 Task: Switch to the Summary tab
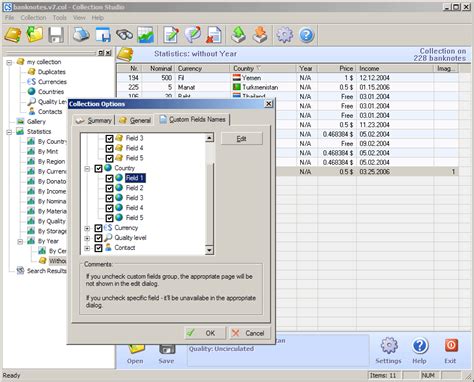tap(94, 120)
